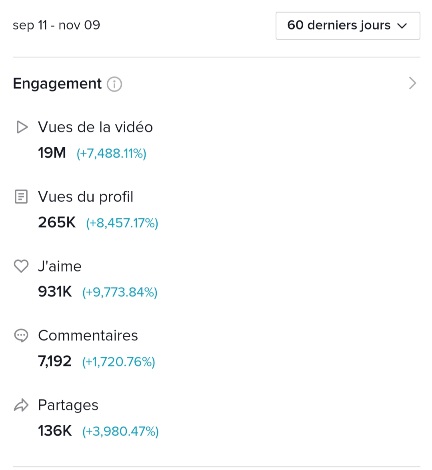Viewport: 432px width, 470px height.
Task: Select the Engagement section heading
Action: click(57, 83)
